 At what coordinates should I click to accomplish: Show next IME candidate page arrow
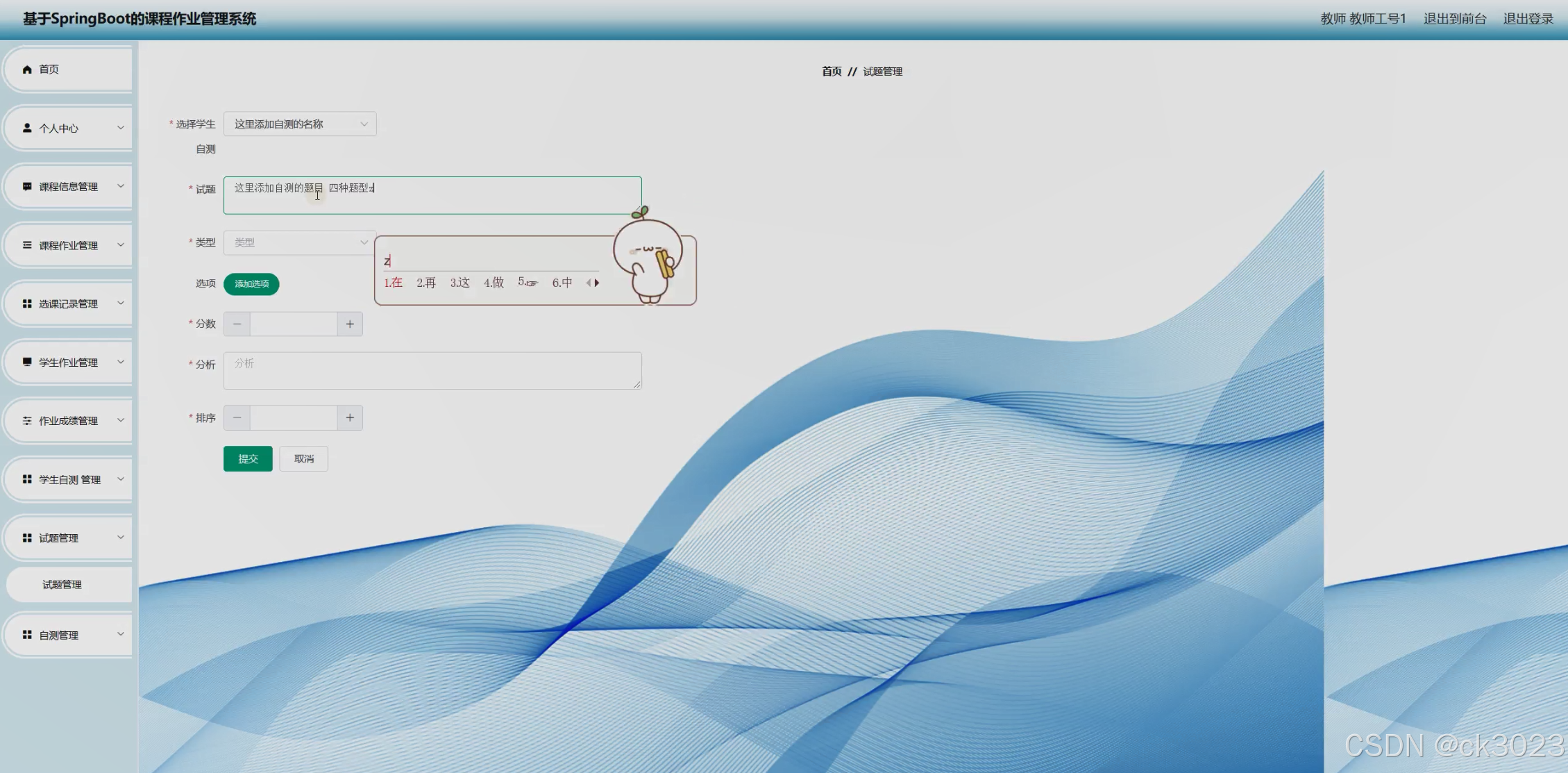pyautogui.click(x=597, y=283)
